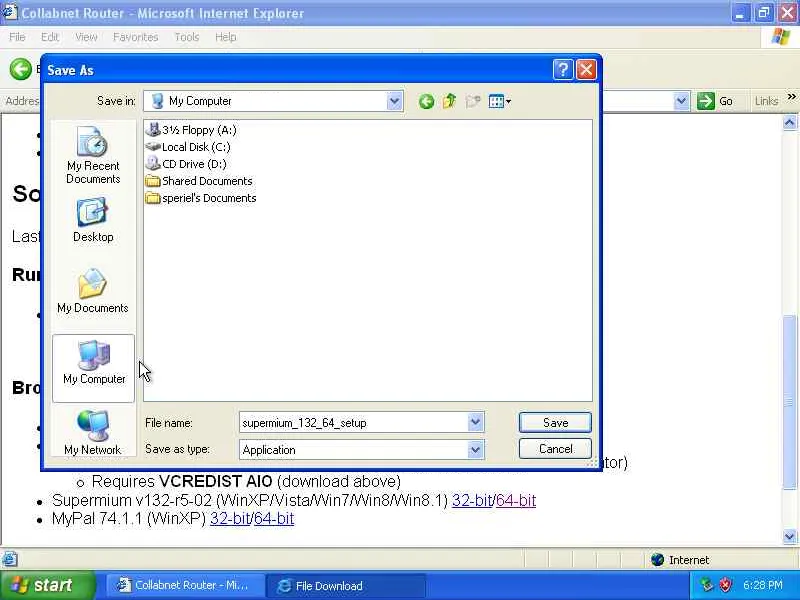Open My Recent Documents in places bar
The height and width of the screenshot is (600, 800).
pos(93,155)
